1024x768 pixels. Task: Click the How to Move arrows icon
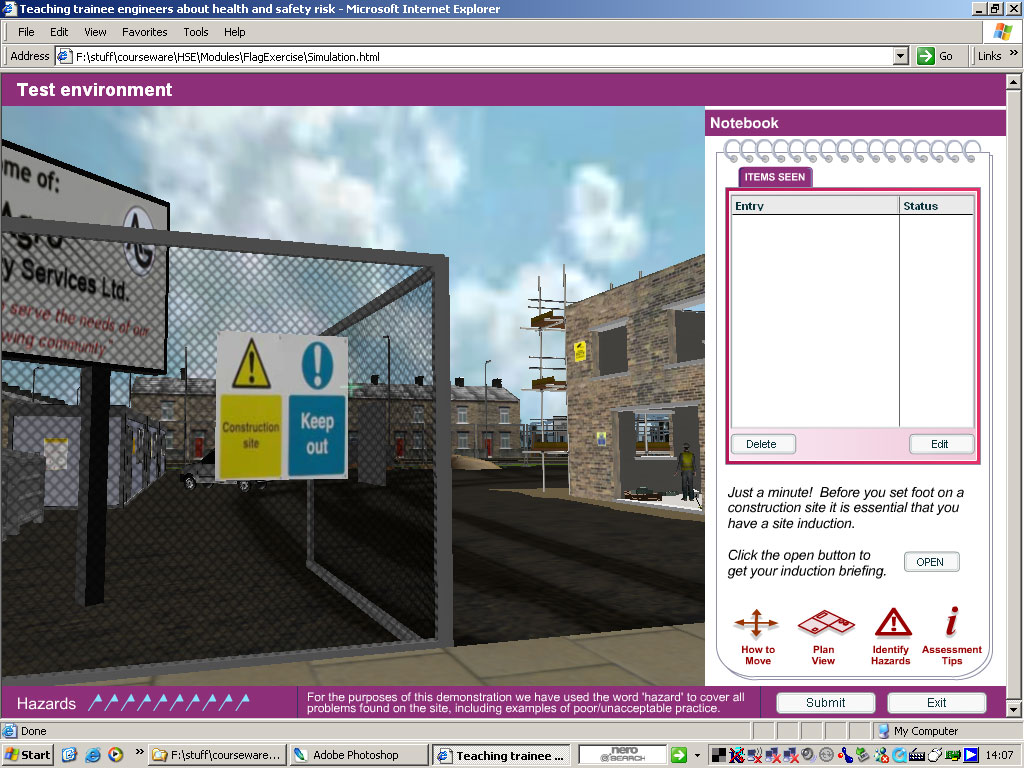(x=756, y=624)
